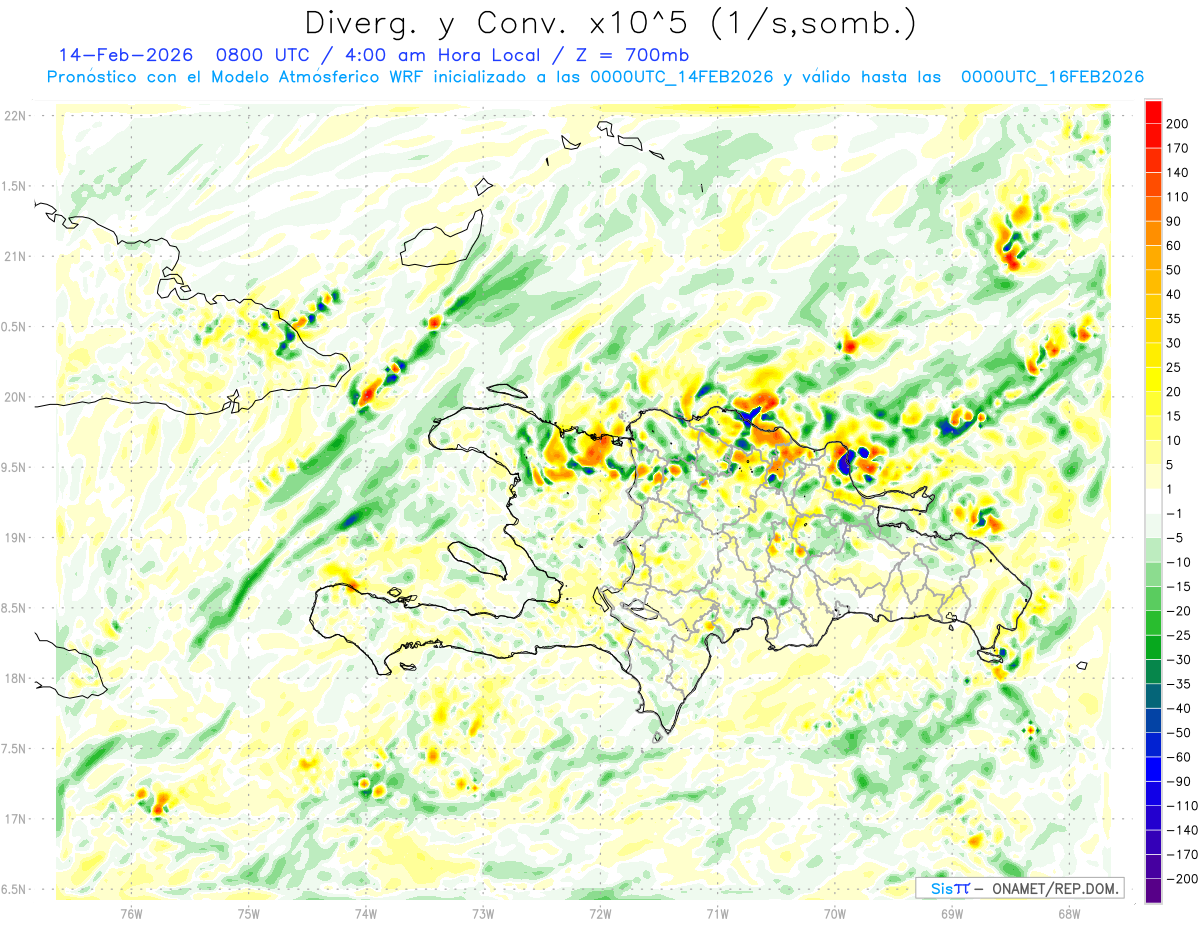Click the '1.5N' latitude label
Viewport: 1200px width, 927px height.
click(13, 186)
